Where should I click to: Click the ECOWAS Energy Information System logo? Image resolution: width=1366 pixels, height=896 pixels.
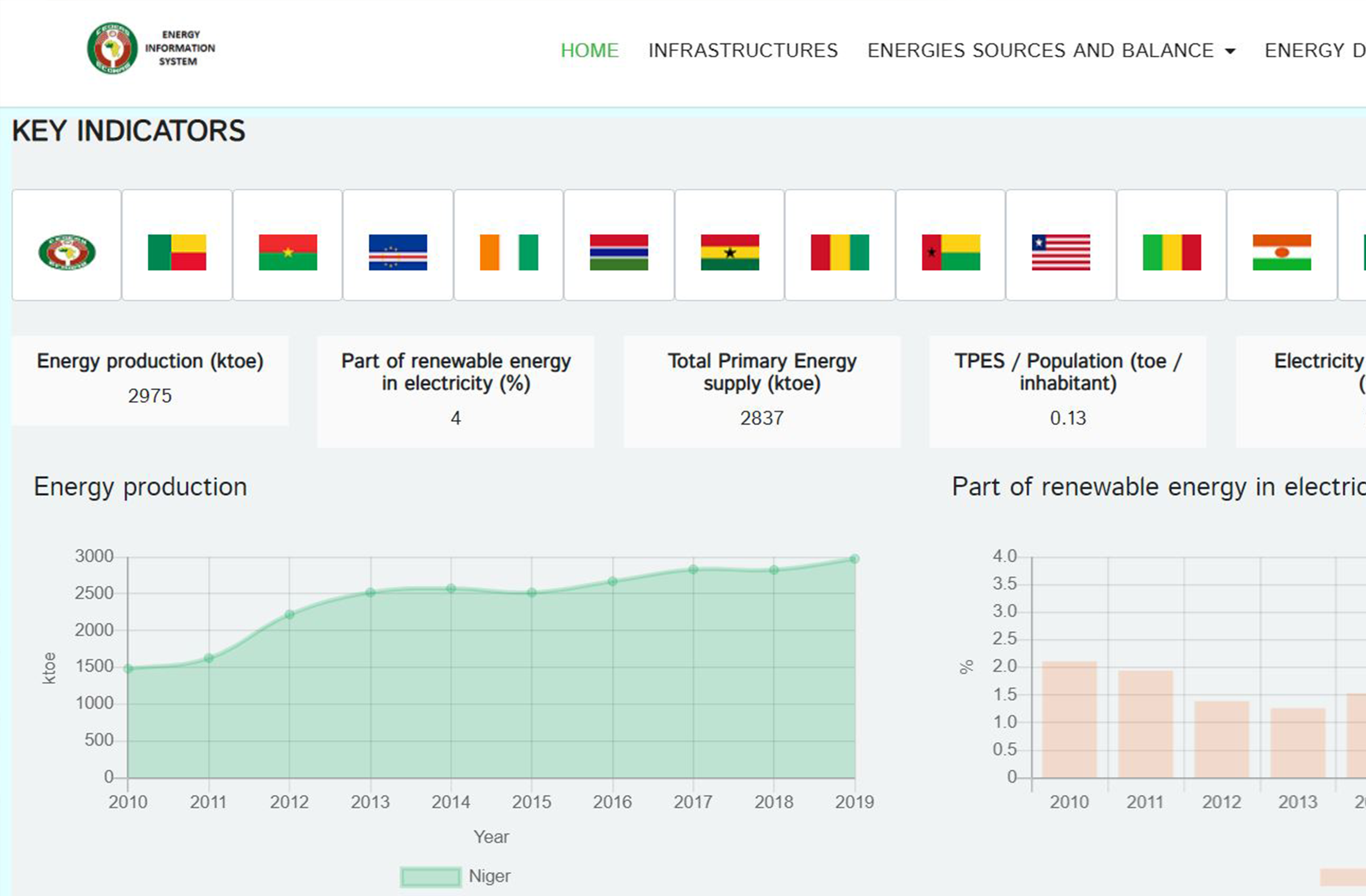click(151, 48)
